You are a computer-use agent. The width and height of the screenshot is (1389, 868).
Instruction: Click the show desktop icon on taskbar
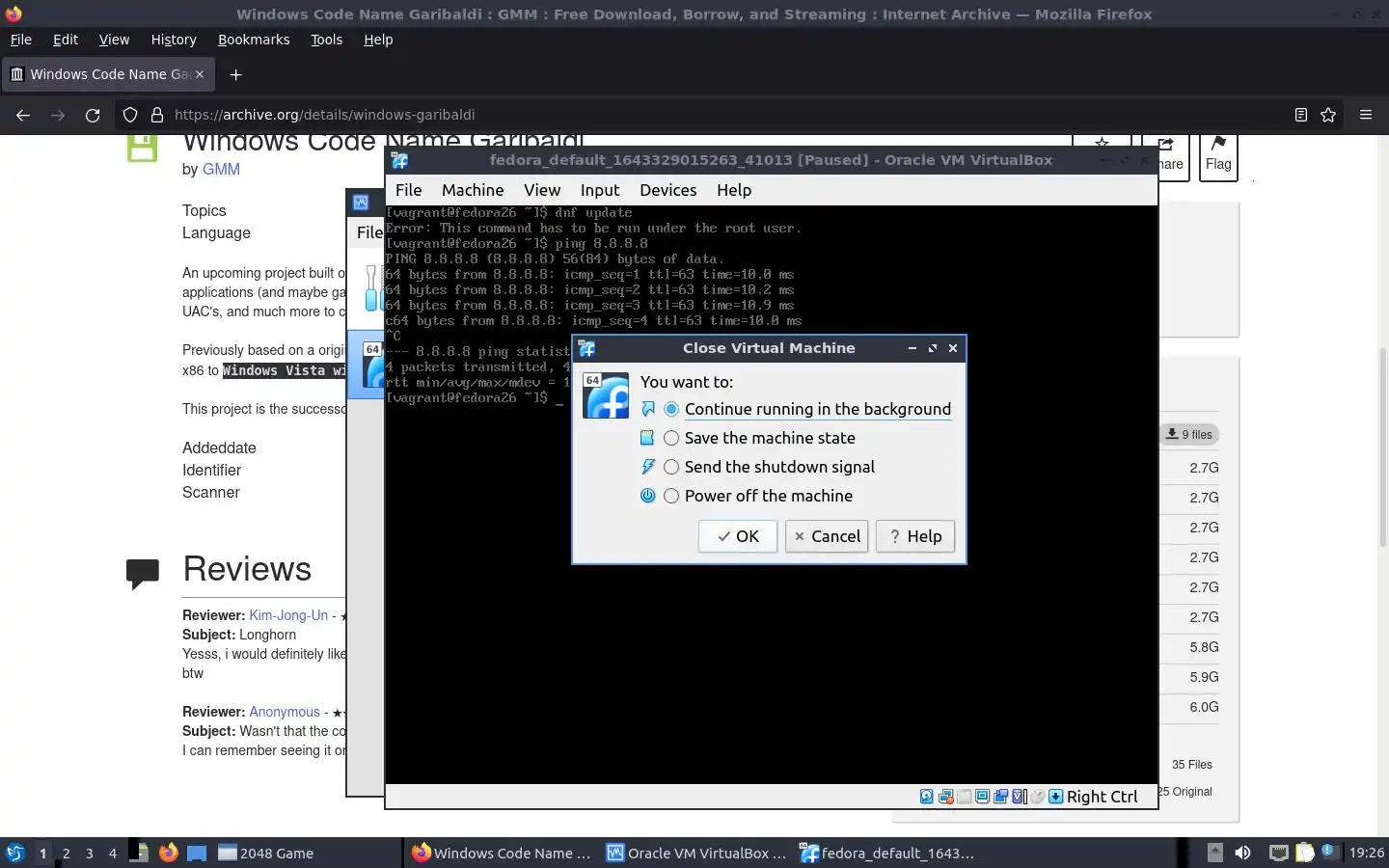(197, 853)
